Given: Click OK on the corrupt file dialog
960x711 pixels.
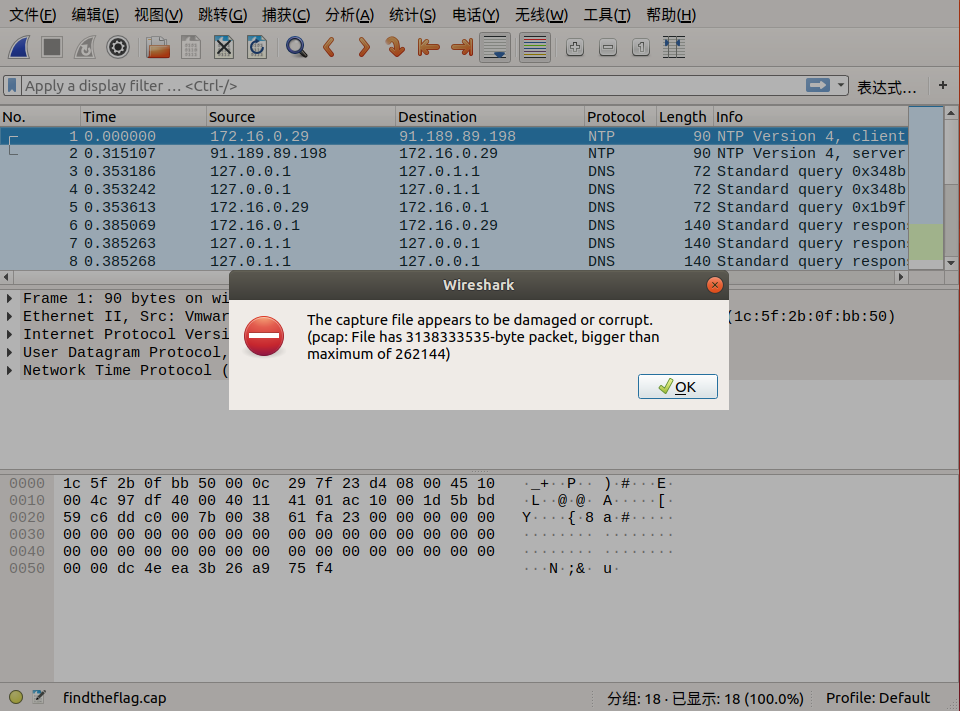Looking at the screenshot, I should pyautogui.click(x=677, y=386).
